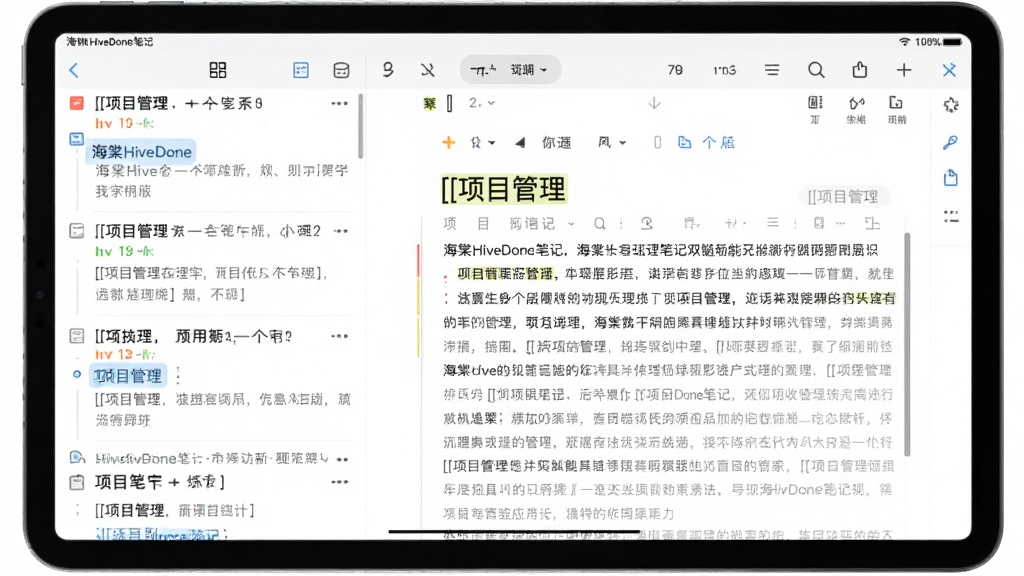Switch to the blue list layout icon
This screenshot has width=1024, height=576.
pyautogui.click(x=300, y=70)
